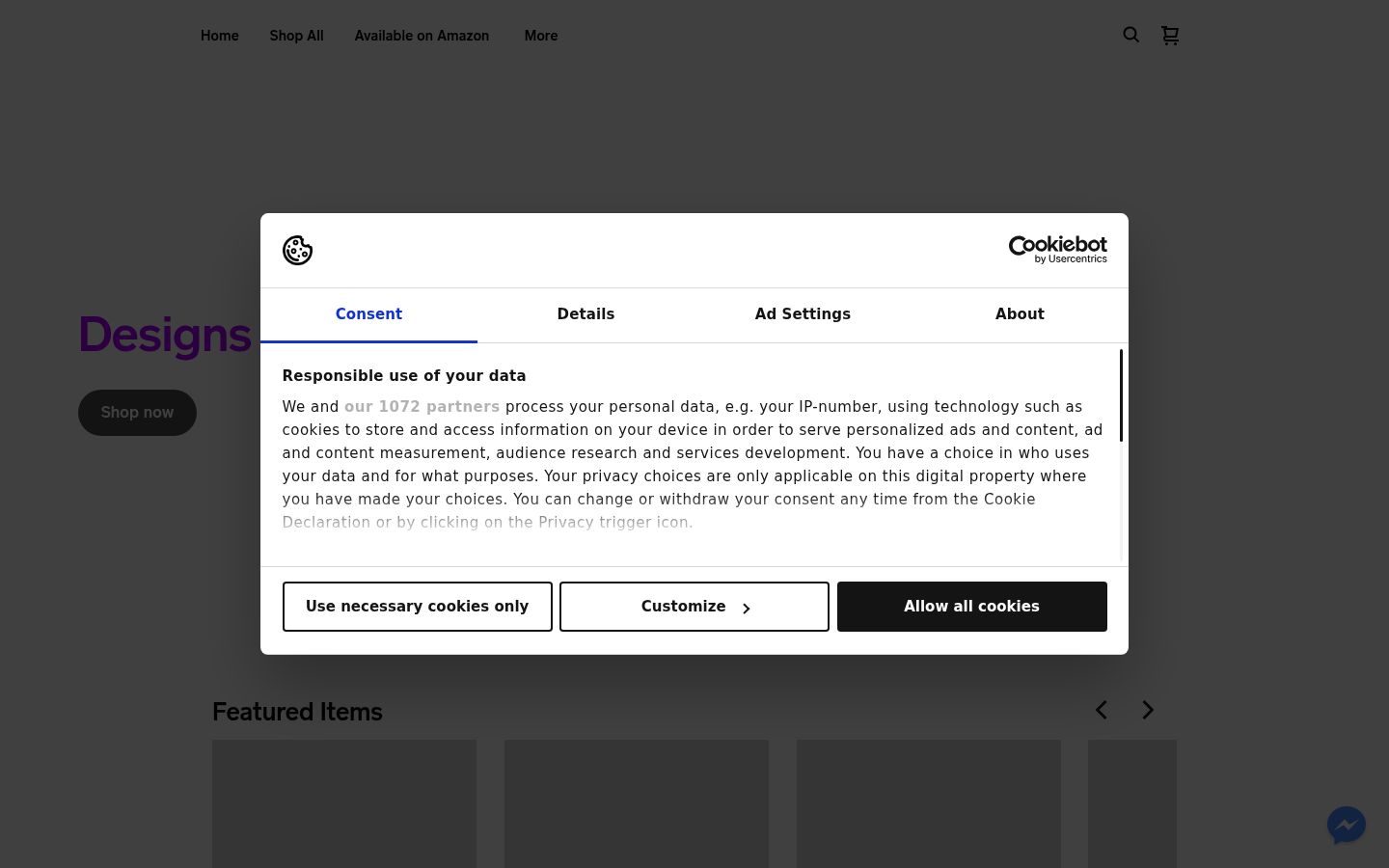Image resolution: width=1389 pixels, height=868 pixels.
Task: Click the Shop now button
Action: [x=137, y=413]
